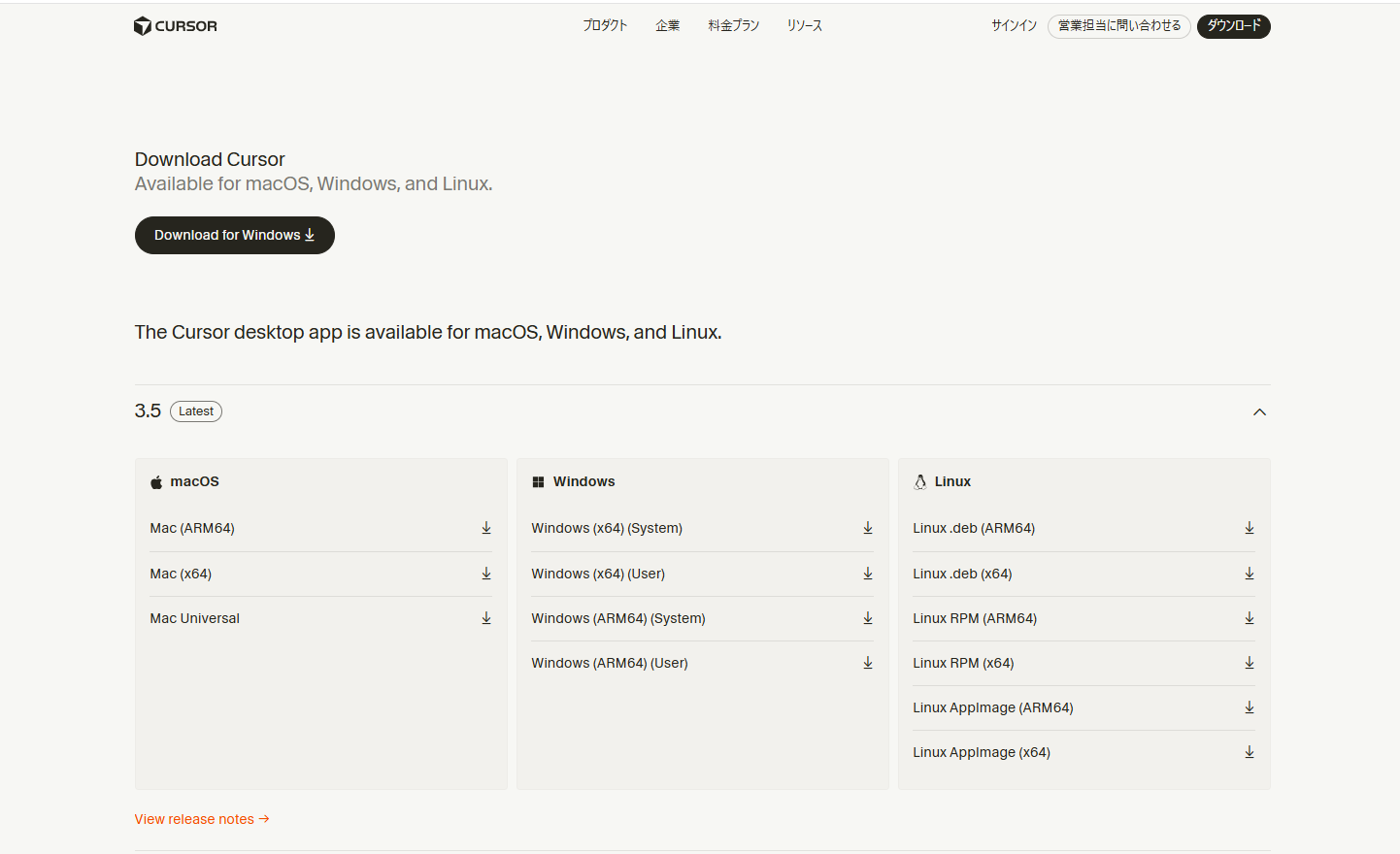
Task: Click the Windows (x64) (System) label
Action: pos(607,528)
